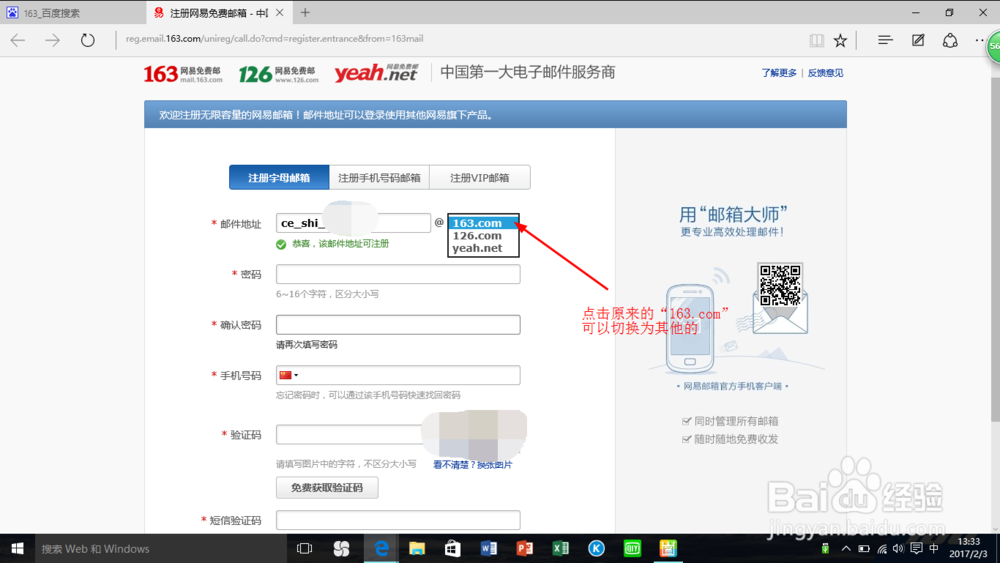Choose 126.com from domain list
Image resolution: width=1000 pixels, height=563 pixels.
(x=483, y=236)
